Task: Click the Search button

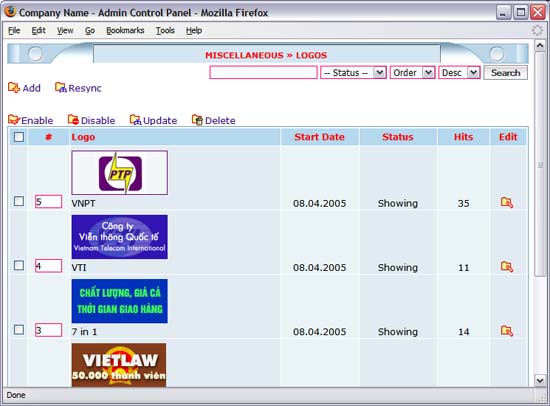Action: click(505, 73)
